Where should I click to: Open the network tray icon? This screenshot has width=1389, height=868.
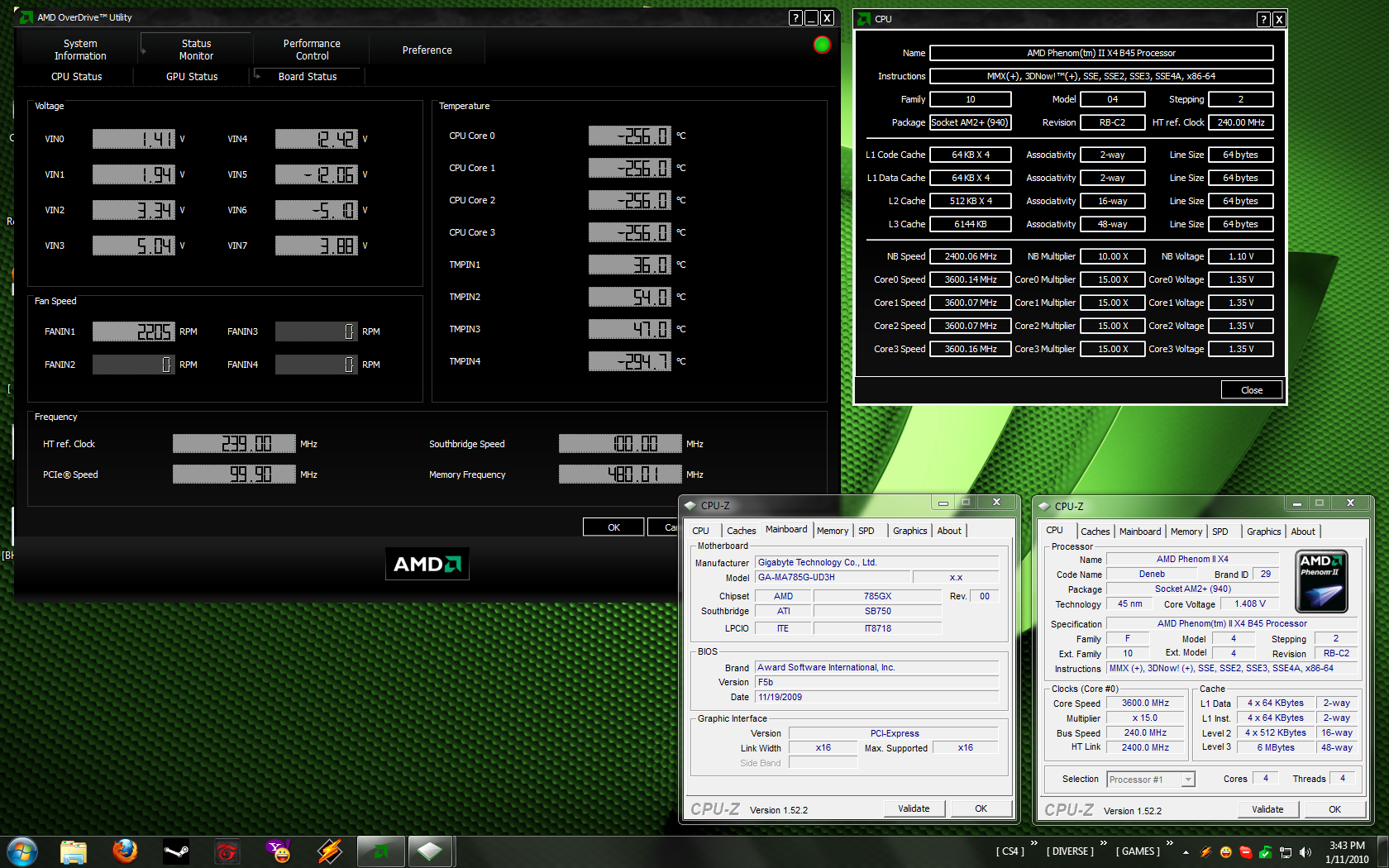1286,851
